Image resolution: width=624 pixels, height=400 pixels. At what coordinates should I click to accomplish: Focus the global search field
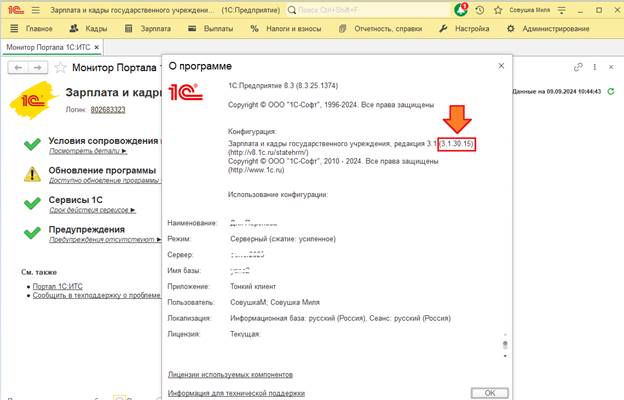(367, 10)
